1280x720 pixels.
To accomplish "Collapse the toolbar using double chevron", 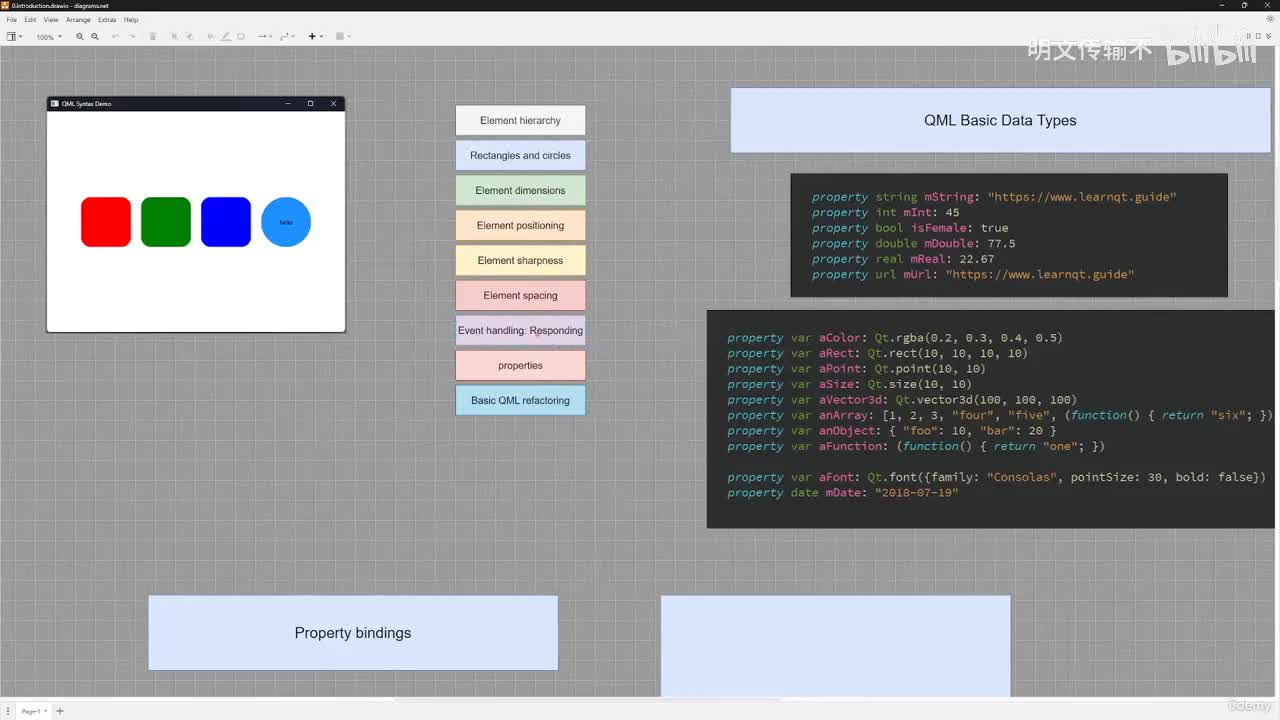I will click(x=1268, y=37).
